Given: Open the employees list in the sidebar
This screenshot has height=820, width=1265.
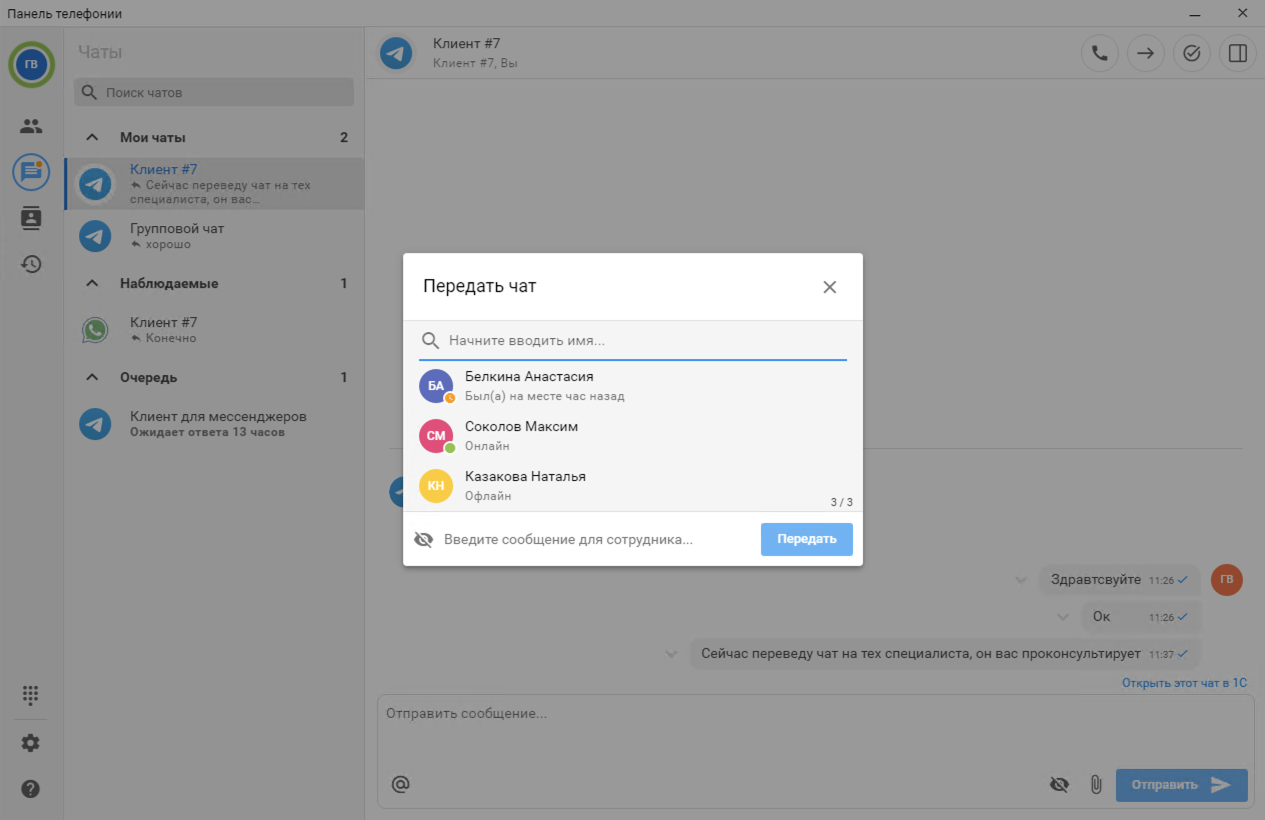Looking at the screenshot, I should [x=31, y=126].
